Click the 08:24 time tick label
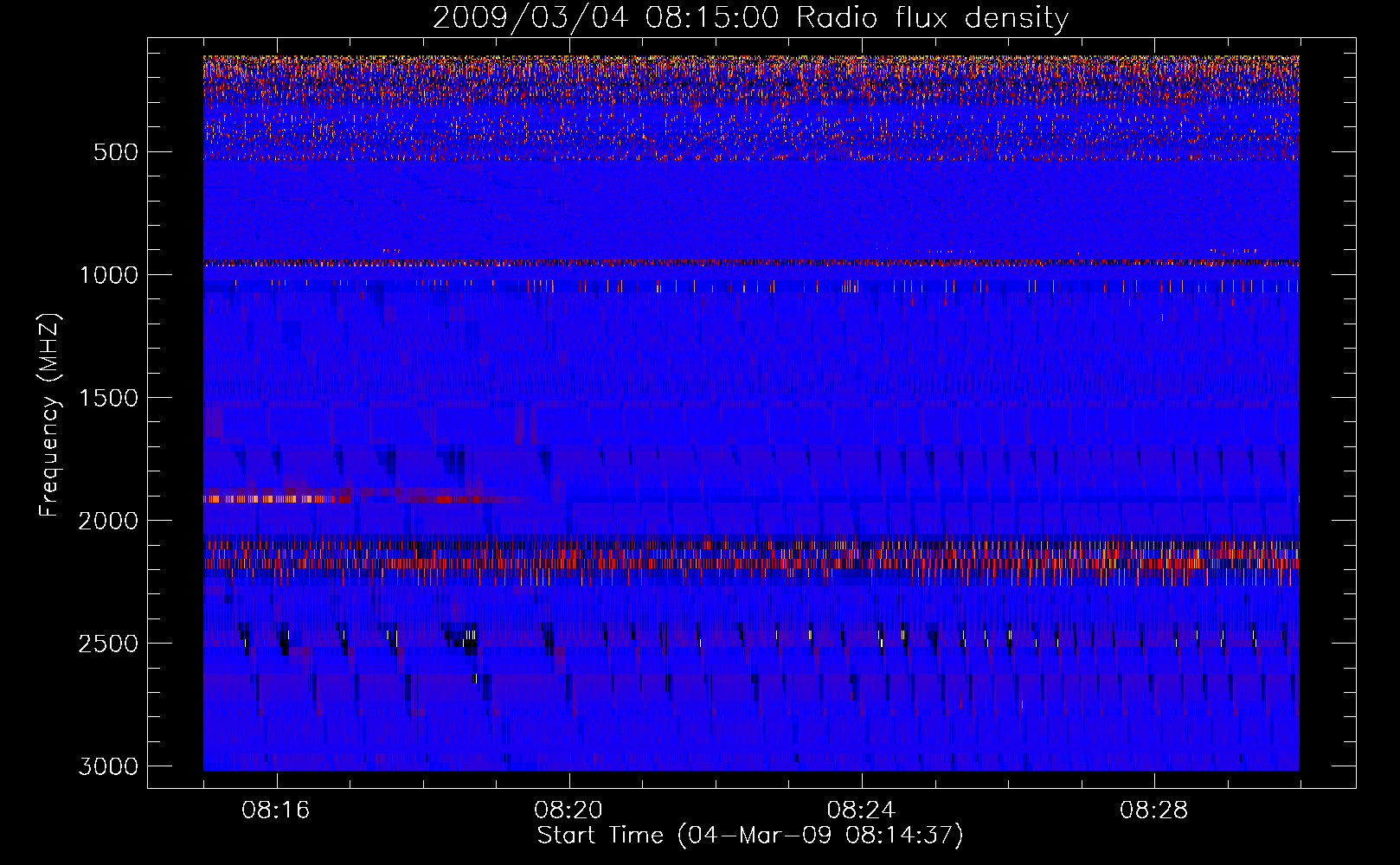 (861, 811)
